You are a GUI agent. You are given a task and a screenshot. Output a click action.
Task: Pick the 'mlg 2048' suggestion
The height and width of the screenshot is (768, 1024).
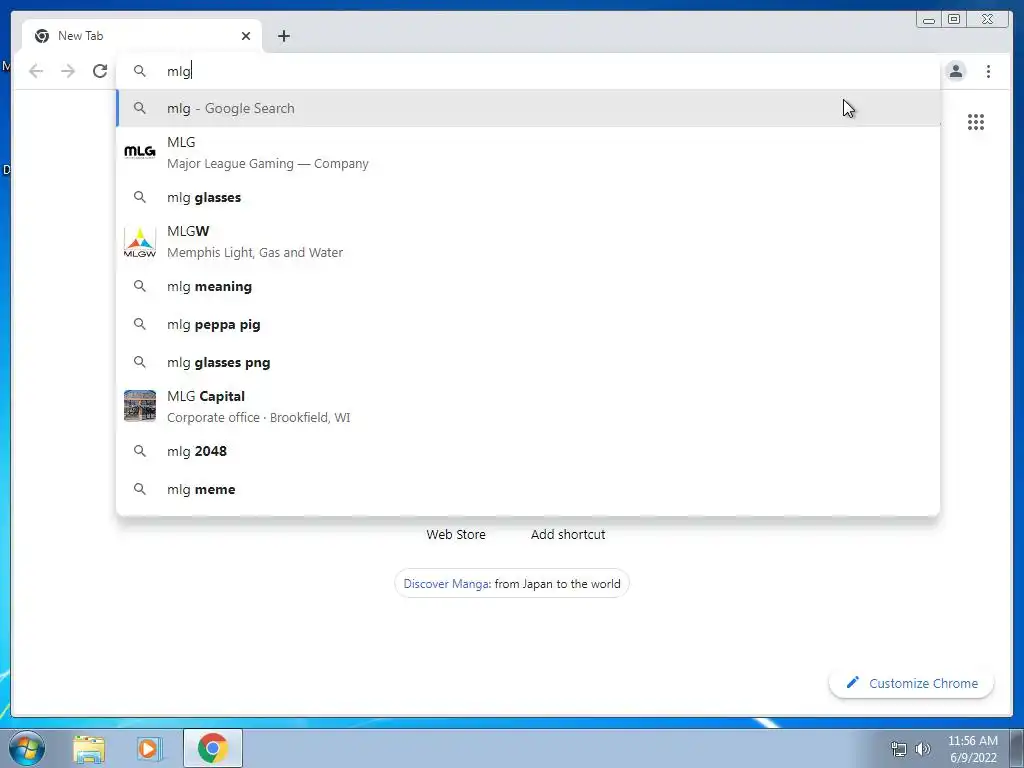click(x=528, y=451)
